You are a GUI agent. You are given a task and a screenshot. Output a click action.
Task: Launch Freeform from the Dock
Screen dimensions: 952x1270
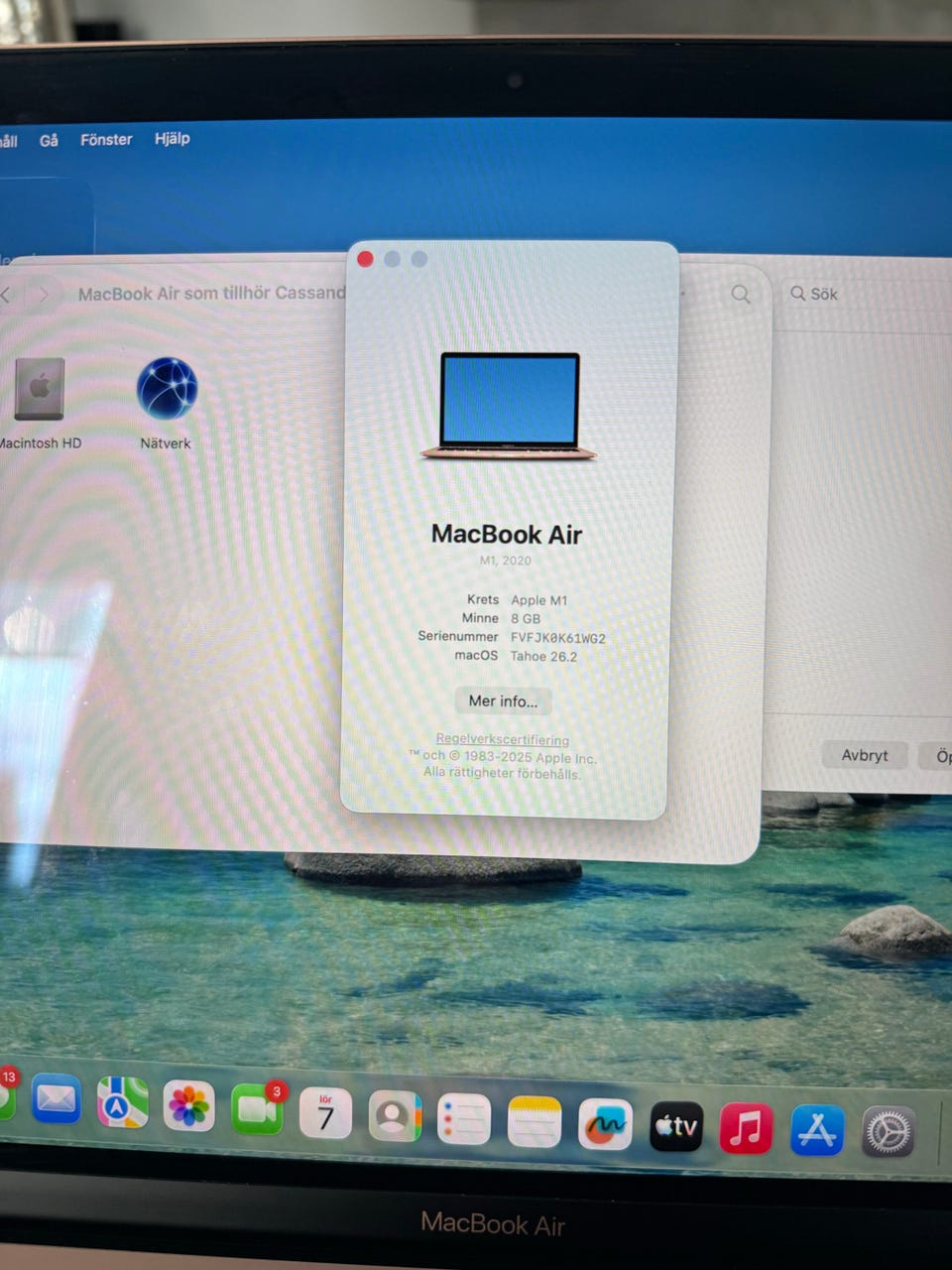[605, 1124]
